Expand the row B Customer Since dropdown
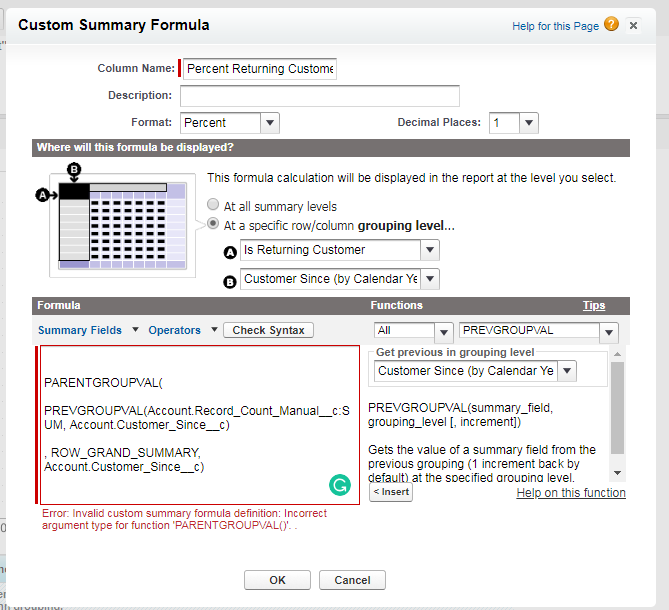Viewport: 669px width, 610px height. [x=340, y=279]
